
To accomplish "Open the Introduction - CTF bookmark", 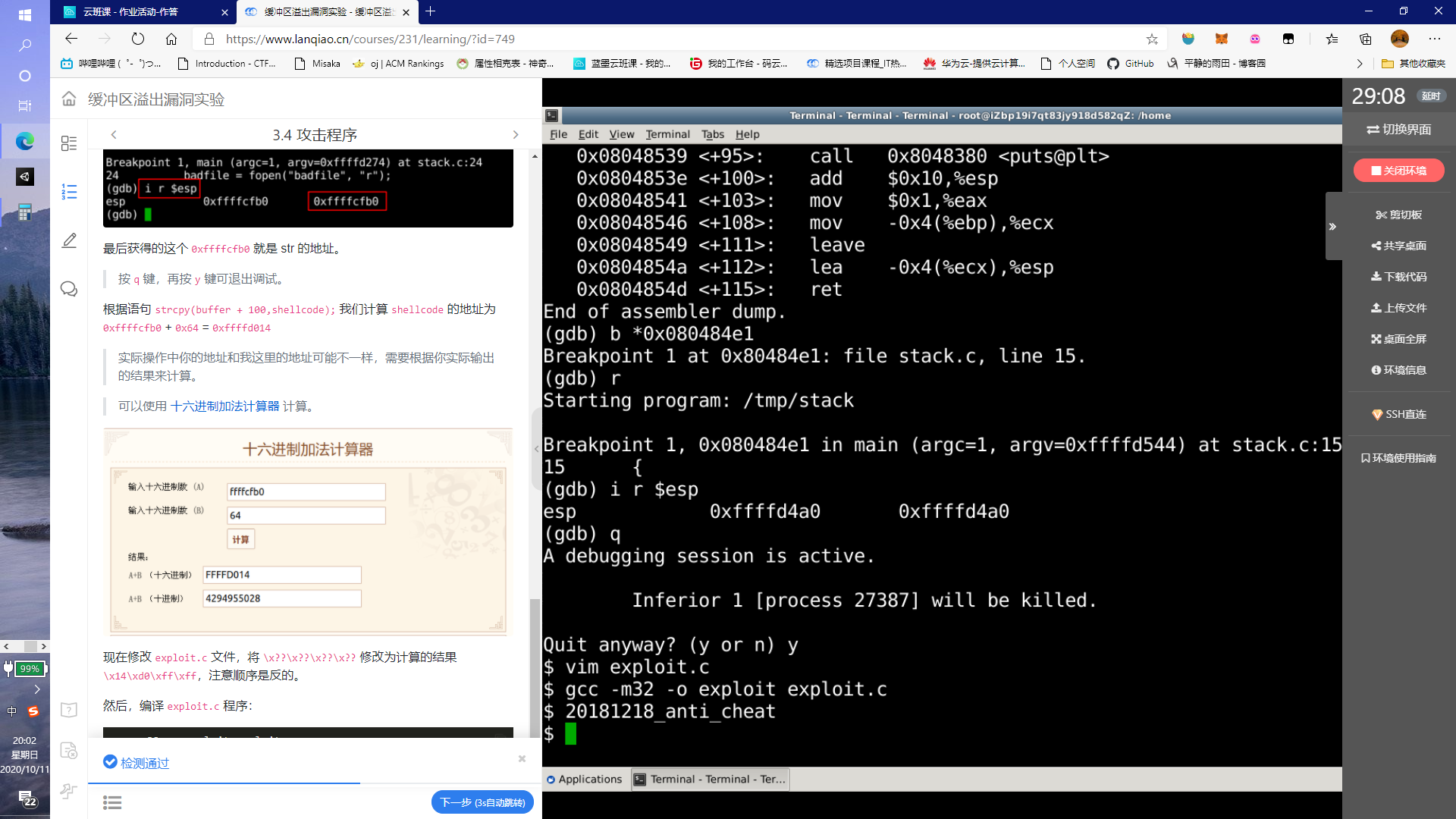I will [227, 64].
